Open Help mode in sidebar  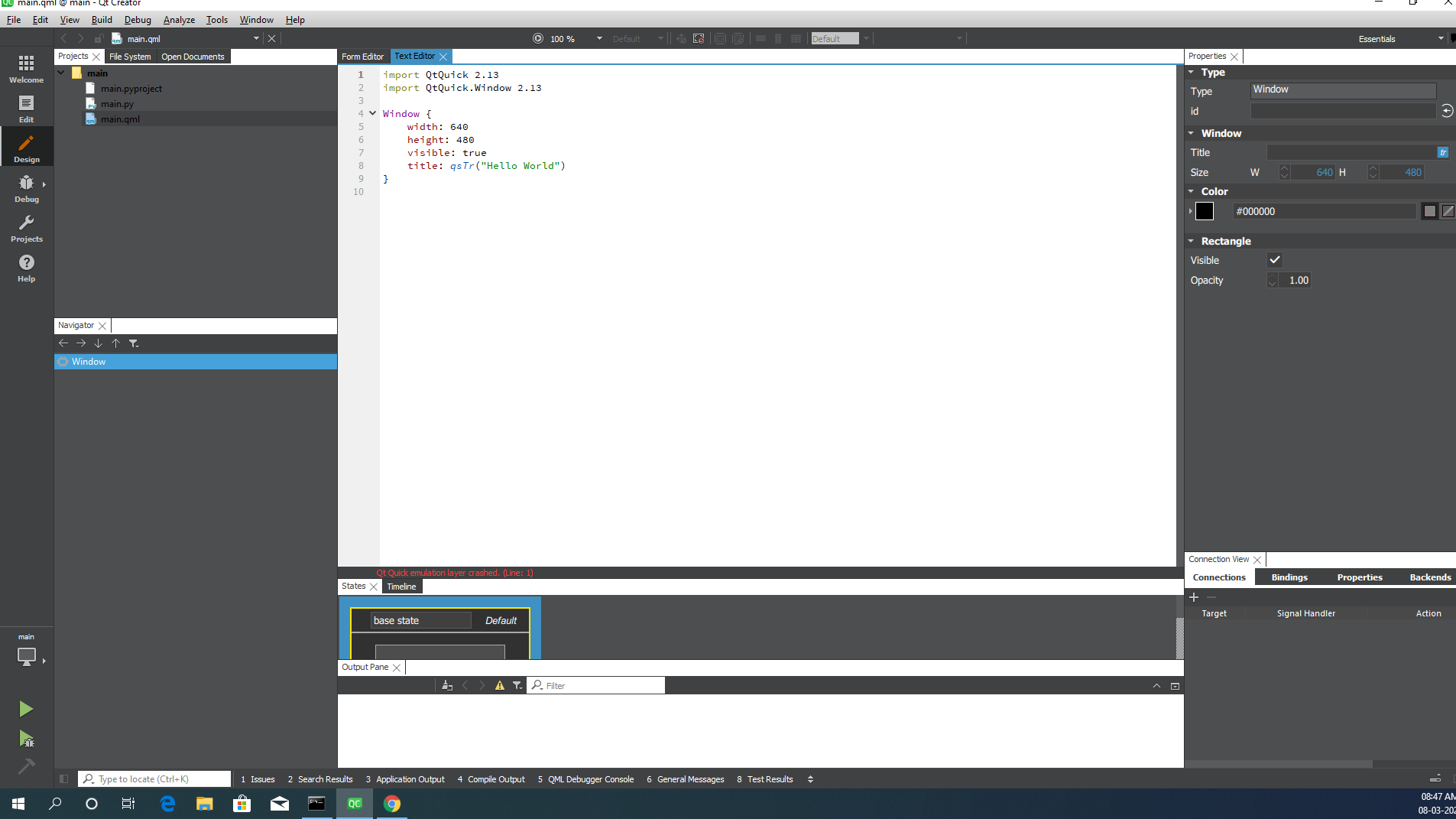tap(26, 268)
